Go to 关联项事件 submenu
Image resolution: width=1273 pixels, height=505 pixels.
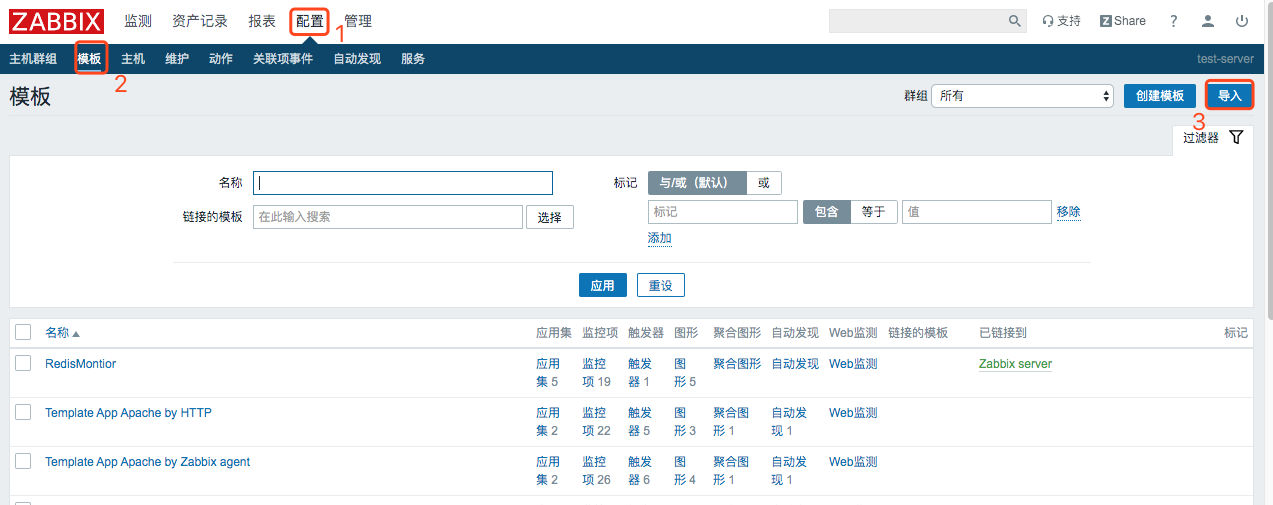(x=283, y=59)
